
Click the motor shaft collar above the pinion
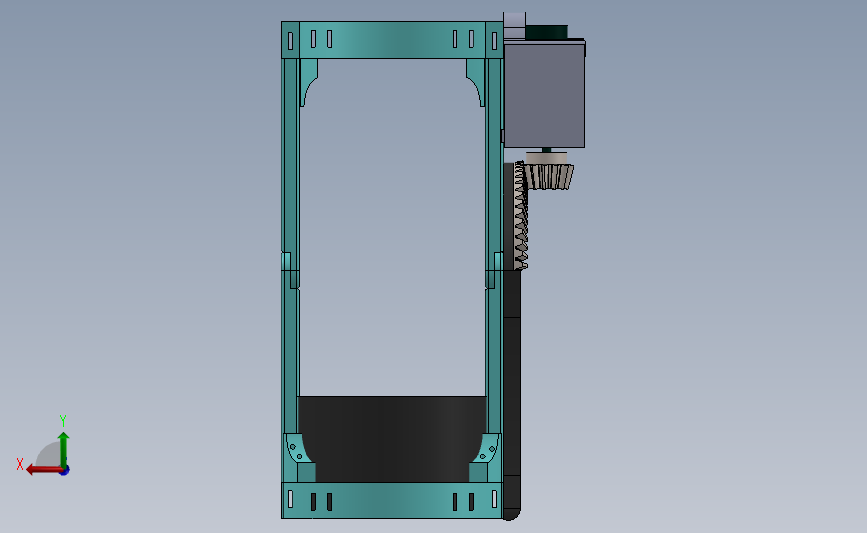[x=546, y=158]
